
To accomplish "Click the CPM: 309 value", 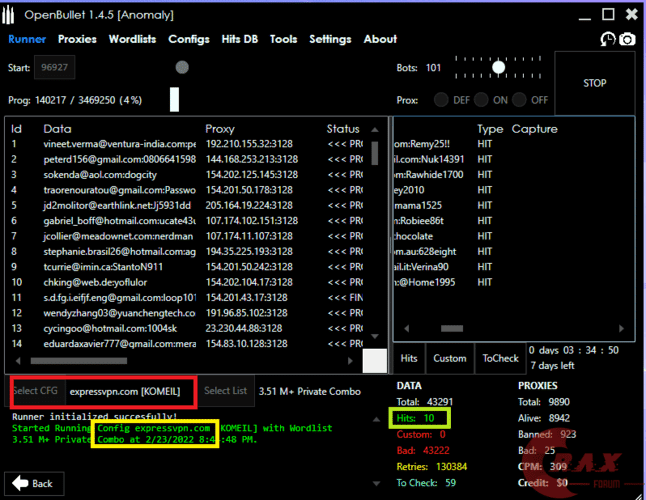I will point(542,467).
